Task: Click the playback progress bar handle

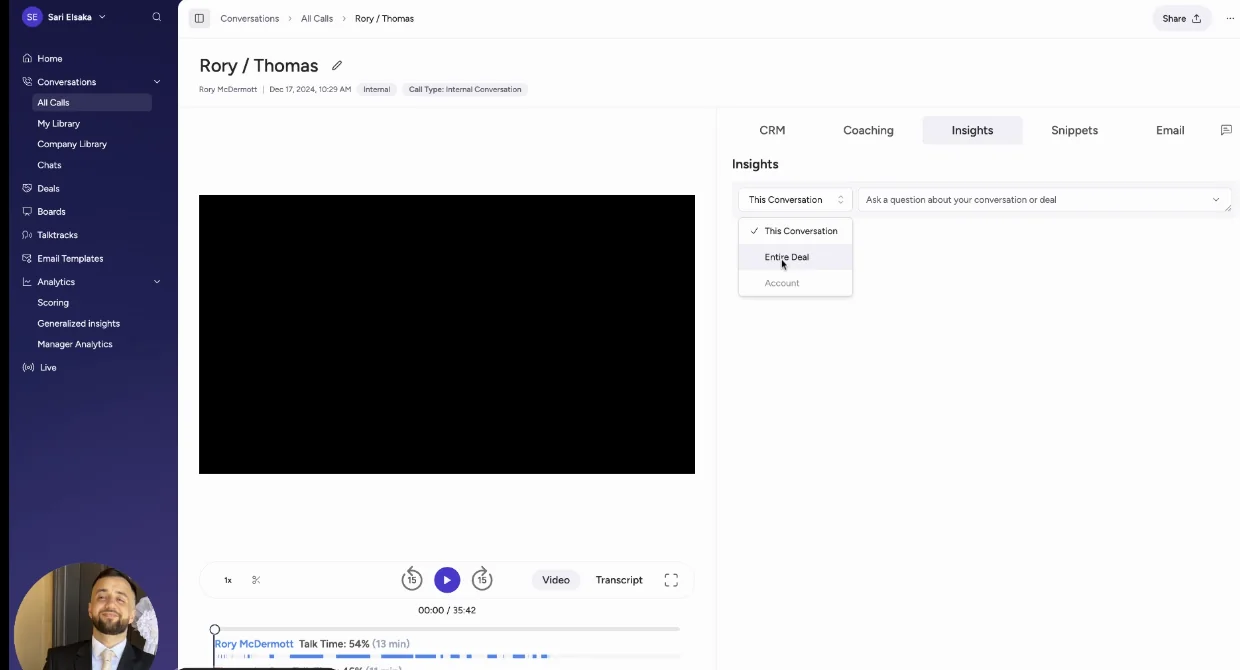Action: pyautogui.click(x=215, y=629)
